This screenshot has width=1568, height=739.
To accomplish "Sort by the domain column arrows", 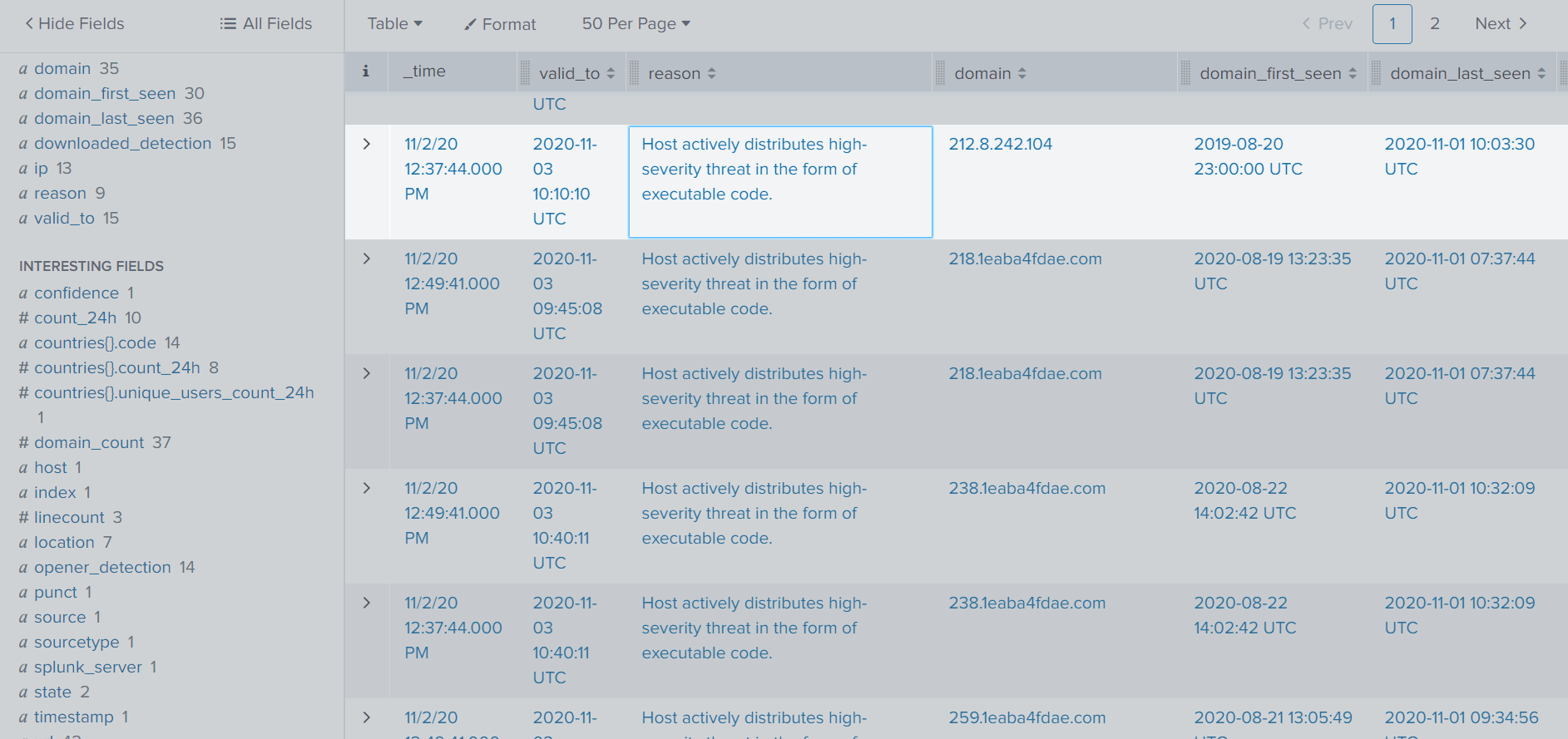I will pos(1021,74).
